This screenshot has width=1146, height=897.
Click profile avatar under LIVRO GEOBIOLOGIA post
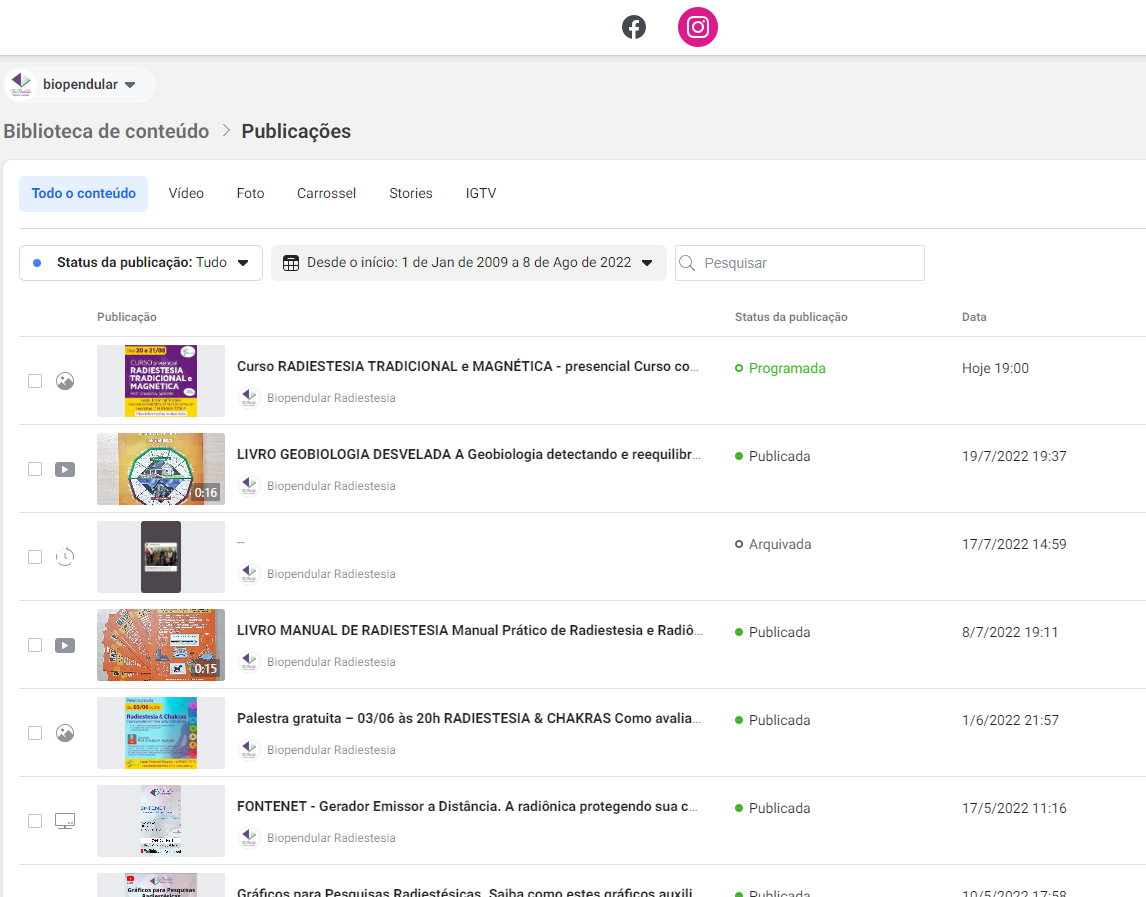249,485
